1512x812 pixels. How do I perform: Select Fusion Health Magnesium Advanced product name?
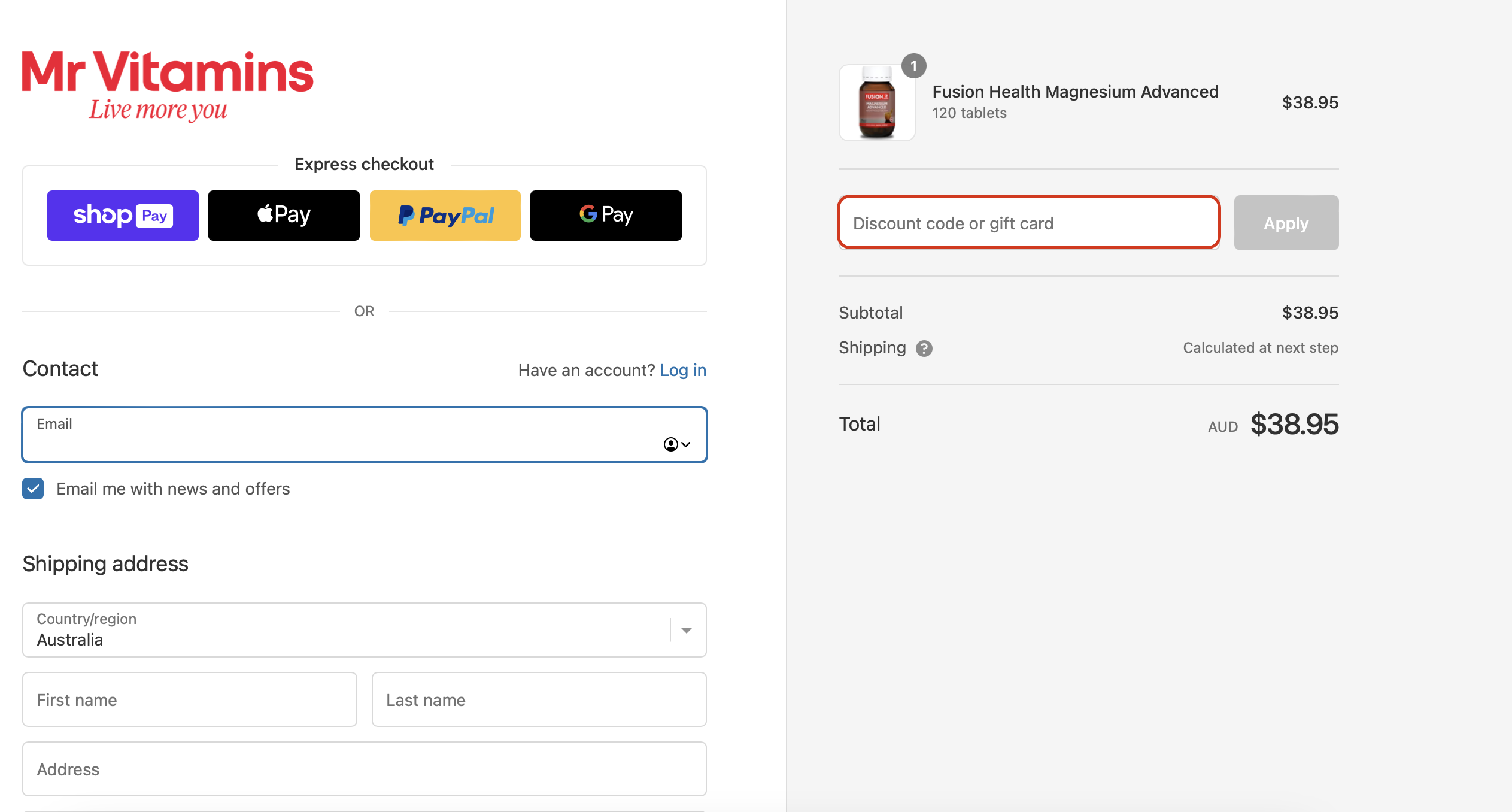1074,92
